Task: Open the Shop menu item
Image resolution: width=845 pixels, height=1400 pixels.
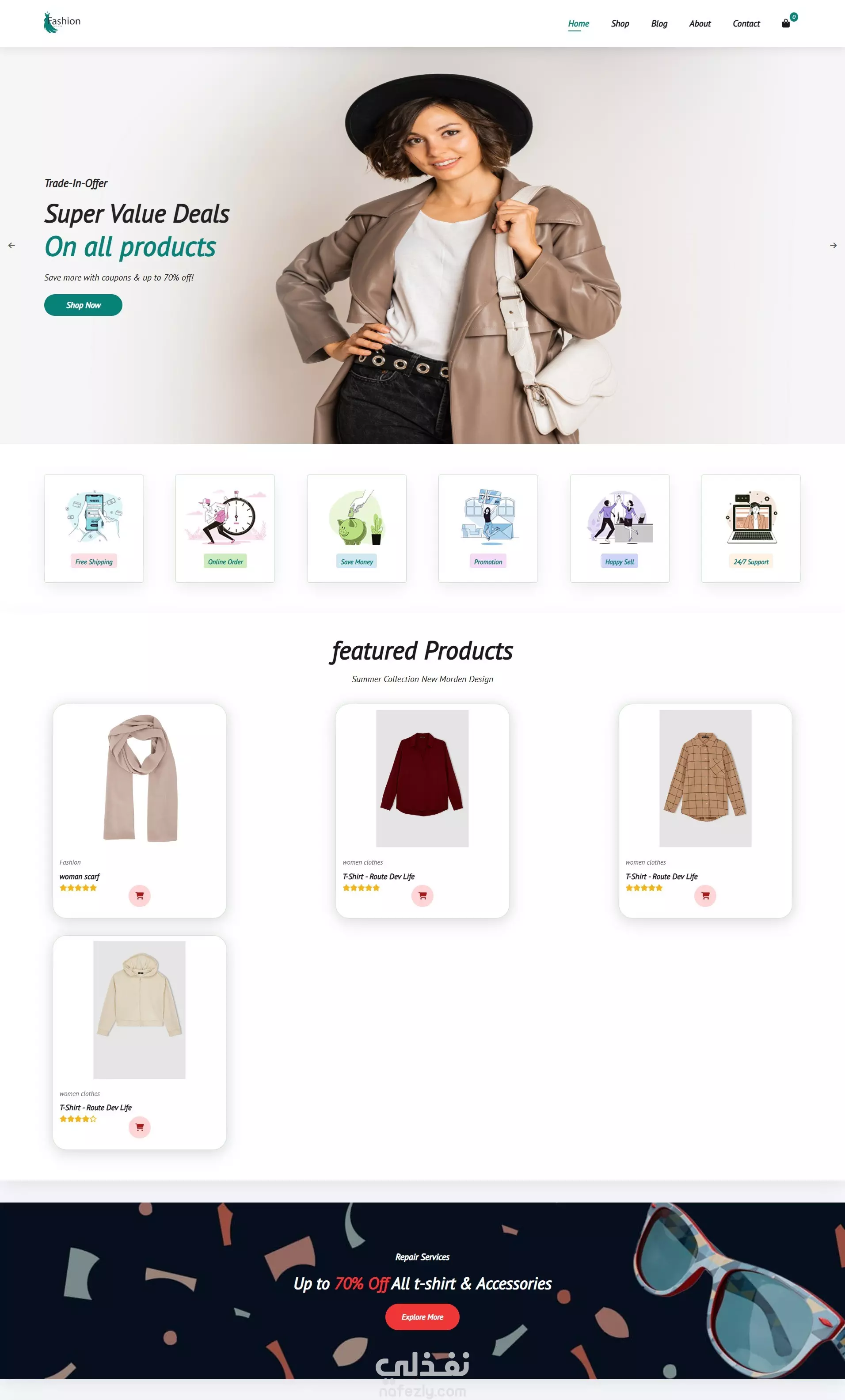Action: tap(620, 23)
